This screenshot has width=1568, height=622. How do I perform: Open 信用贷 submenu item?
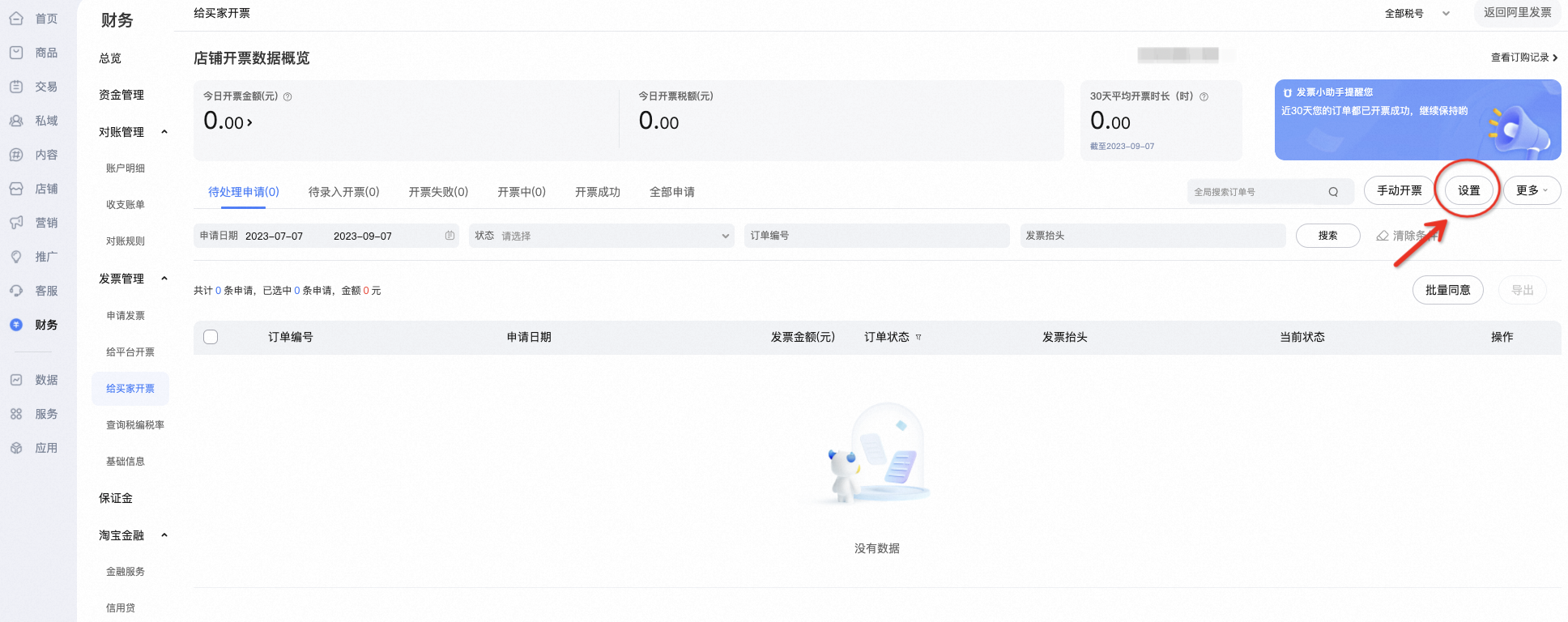point(121,608)
